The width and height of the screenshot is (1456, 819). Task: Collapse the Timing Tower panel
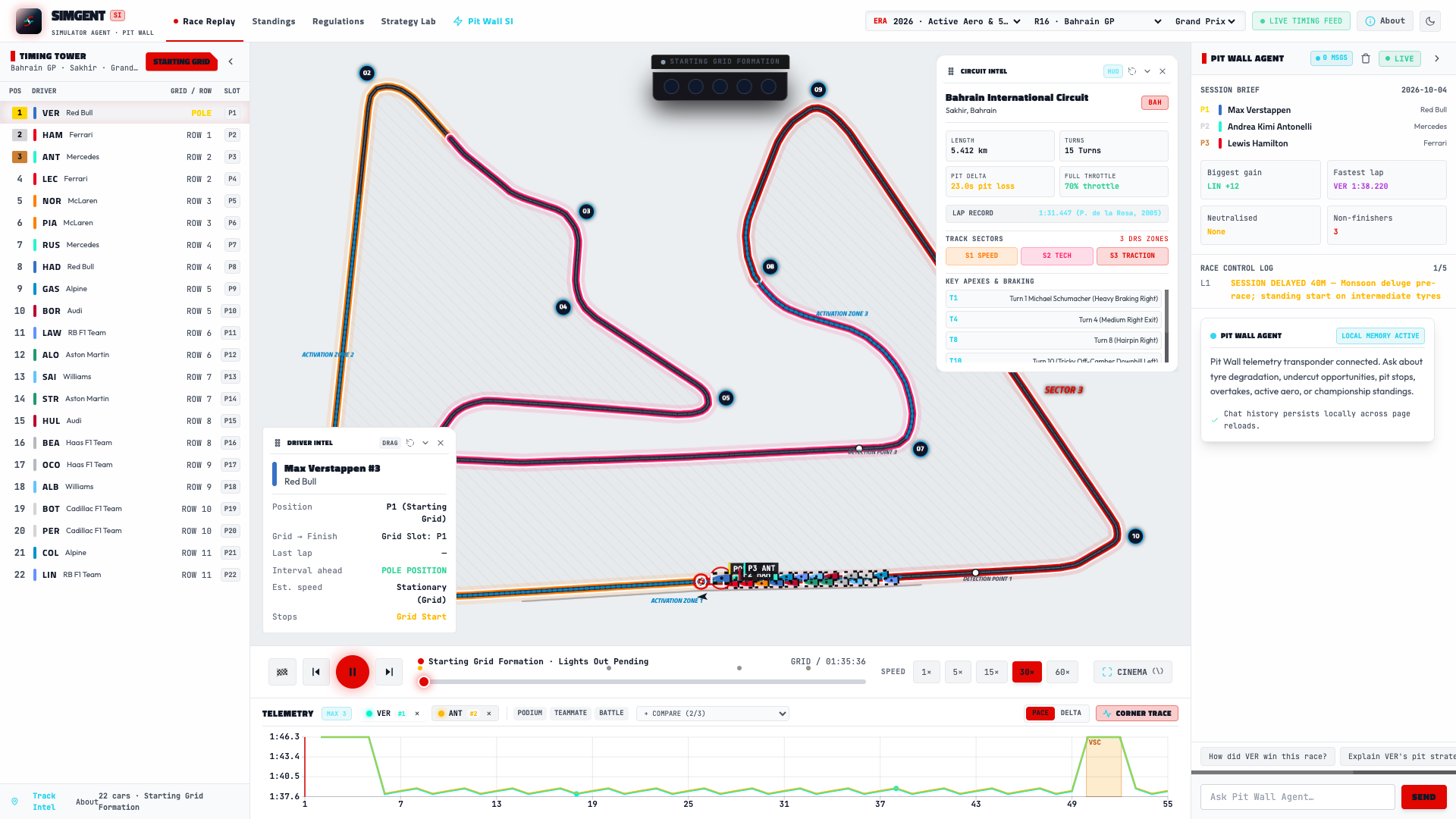tap(231, 61)
